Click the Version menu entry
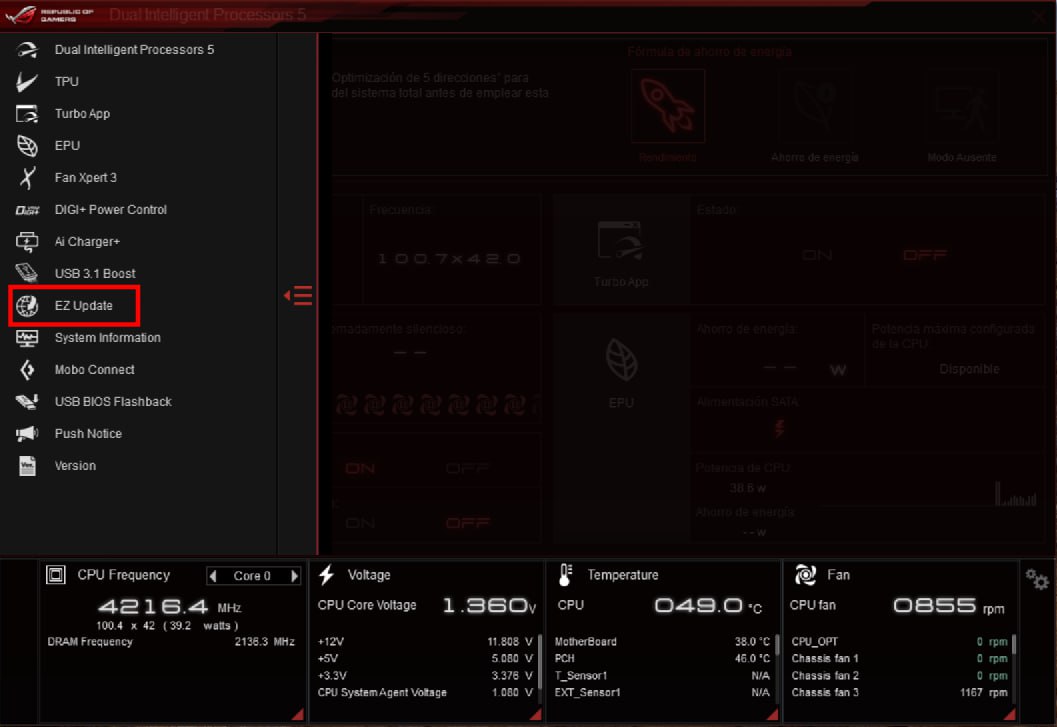1057x727 pixels. [x=75, y=466]
